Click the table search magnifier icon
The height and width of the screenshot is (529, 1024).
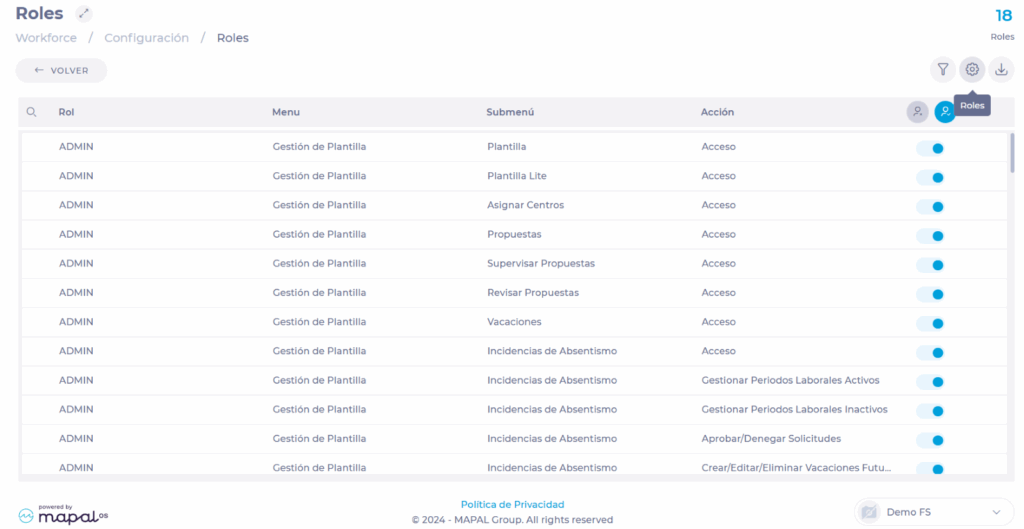pyautogui.click(x=32, y=112)
